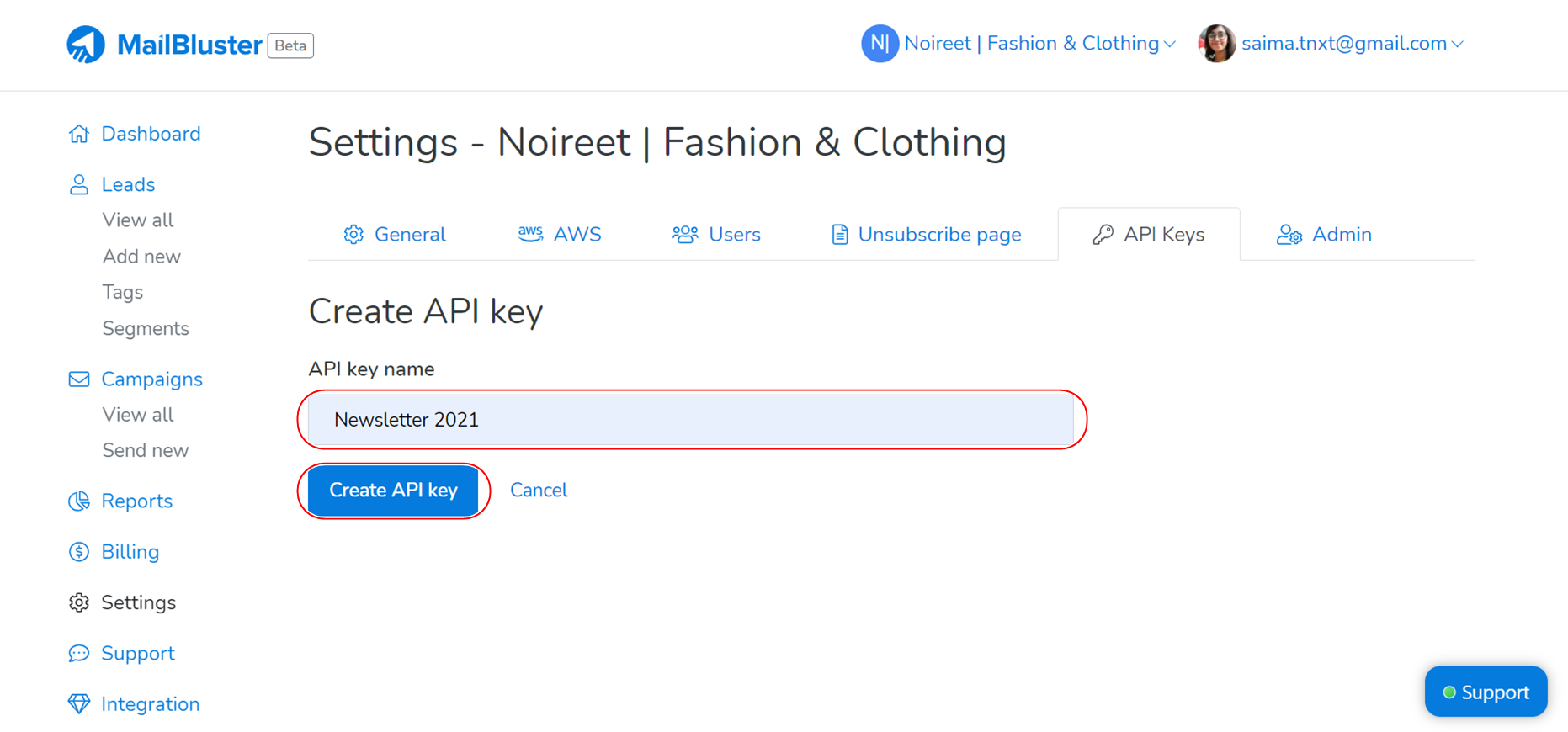Open Integration in sidebar
This screenshot has height=732, width=1568.
[x=151, y=704]
